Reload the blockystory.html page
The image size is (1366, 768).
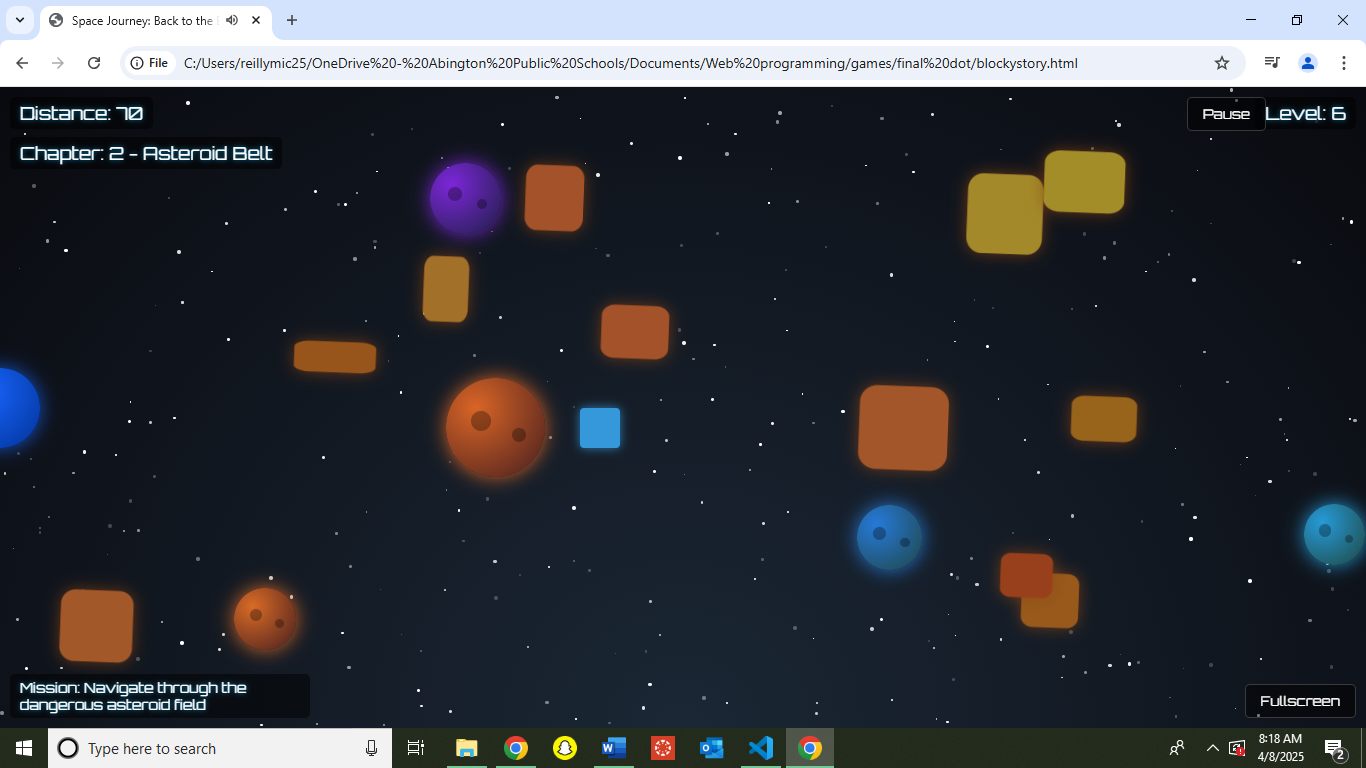coord(94,63)
